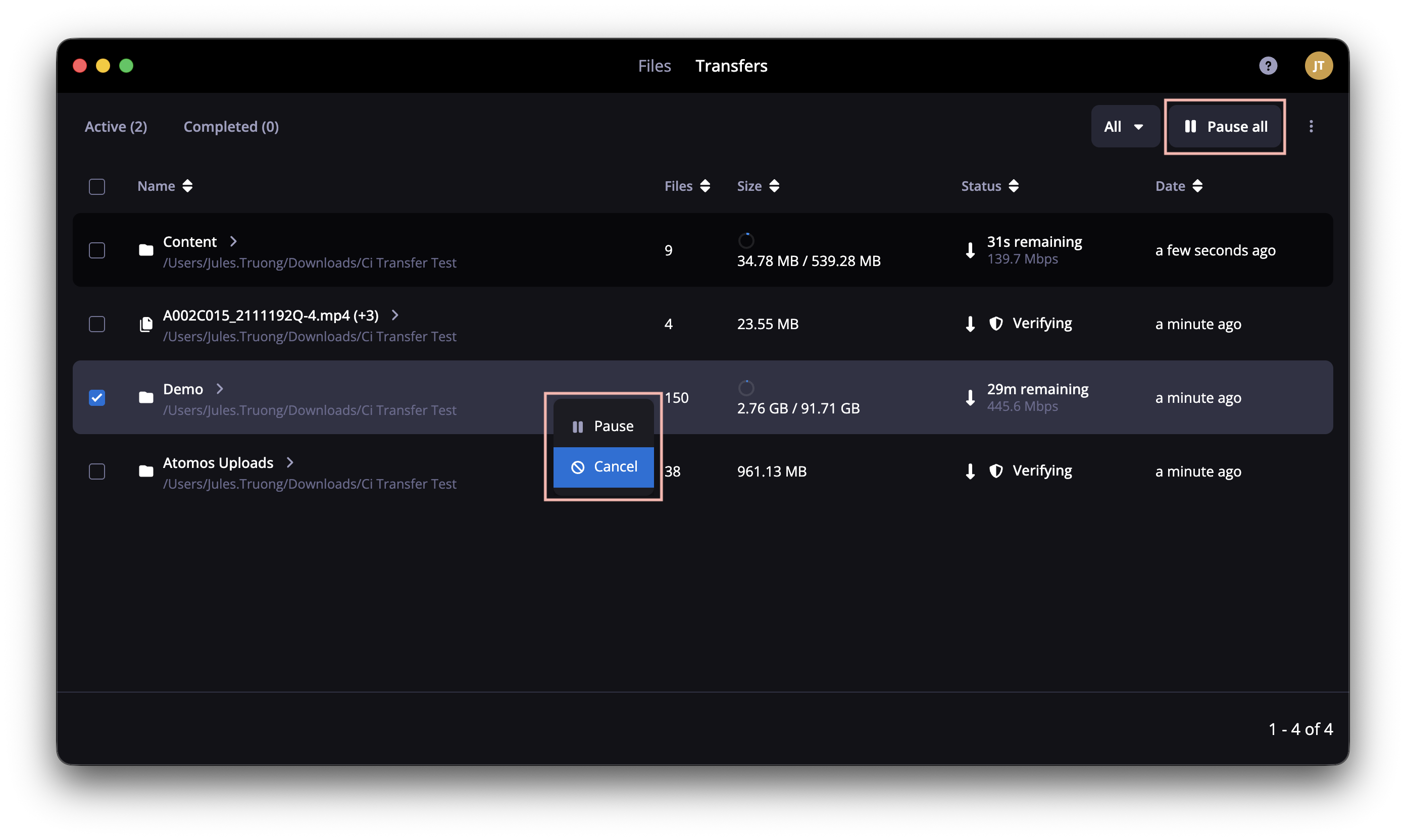Click the a few seconds ago date
Screen dimensions: 1406x840
[x=1215, y=250]
